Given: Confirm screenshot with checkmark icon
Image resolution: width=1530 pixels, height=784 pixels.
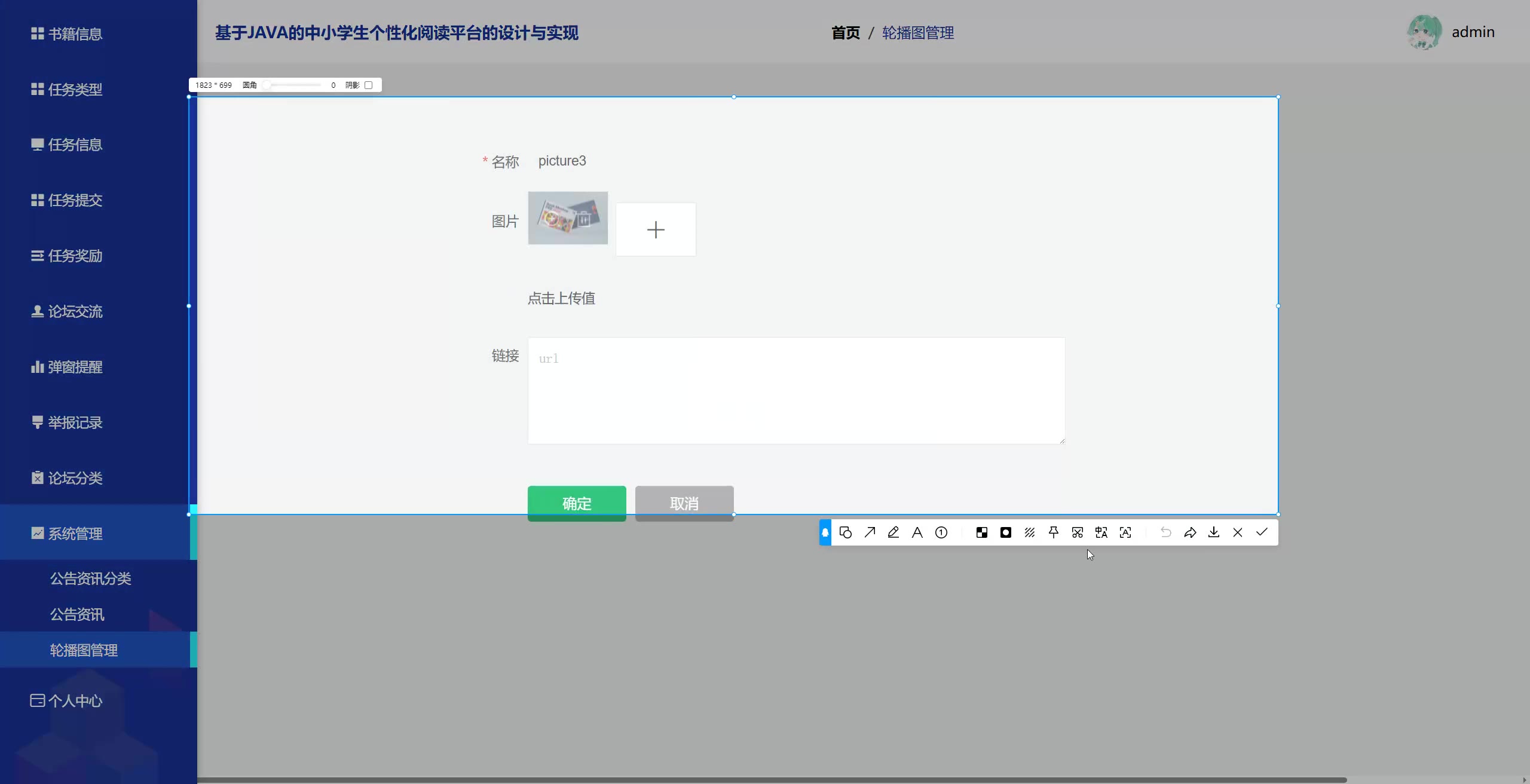Looking at the screenshot, I should [1262, 532].
